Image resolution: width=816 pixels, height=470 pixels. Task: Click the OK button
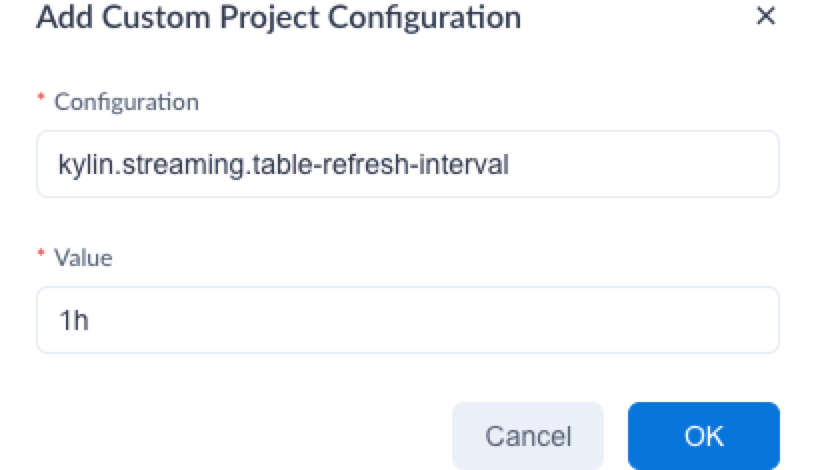[703, 436]
